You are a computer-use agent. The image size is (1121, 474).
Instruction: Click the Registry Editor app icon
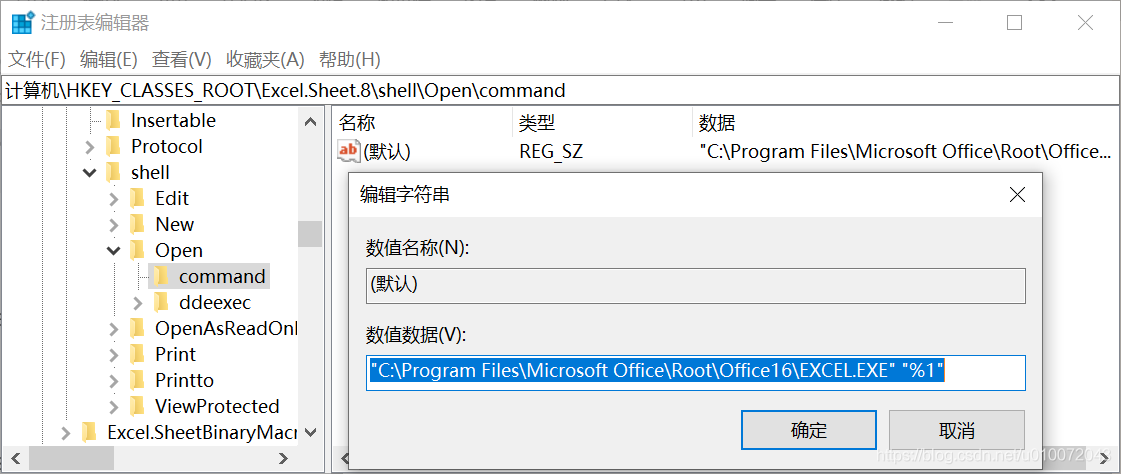click(21, 22)
